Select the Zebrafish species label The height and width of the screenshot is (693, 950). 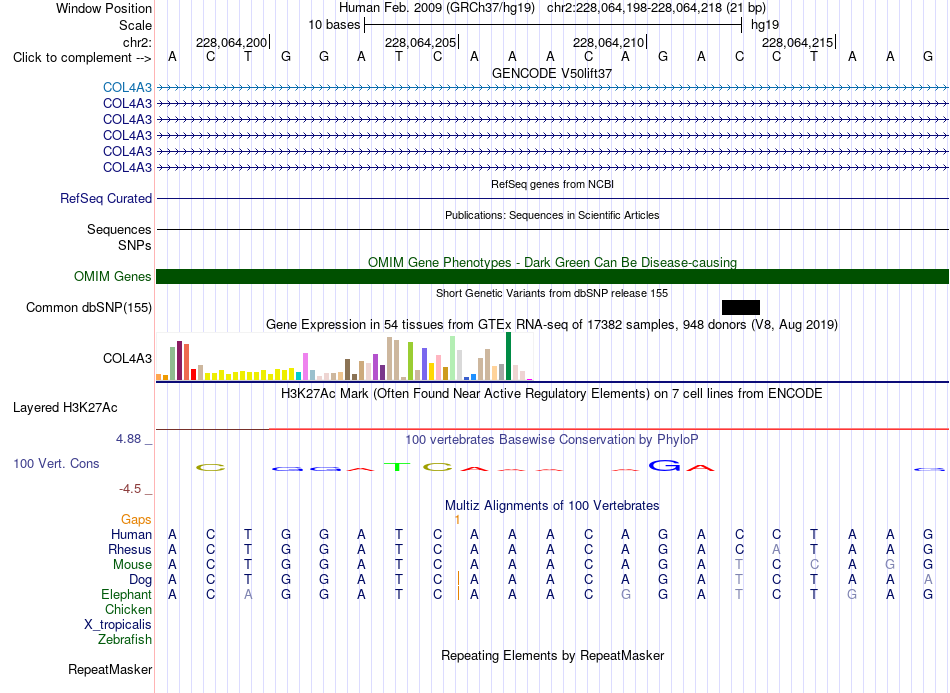[125, 639]
